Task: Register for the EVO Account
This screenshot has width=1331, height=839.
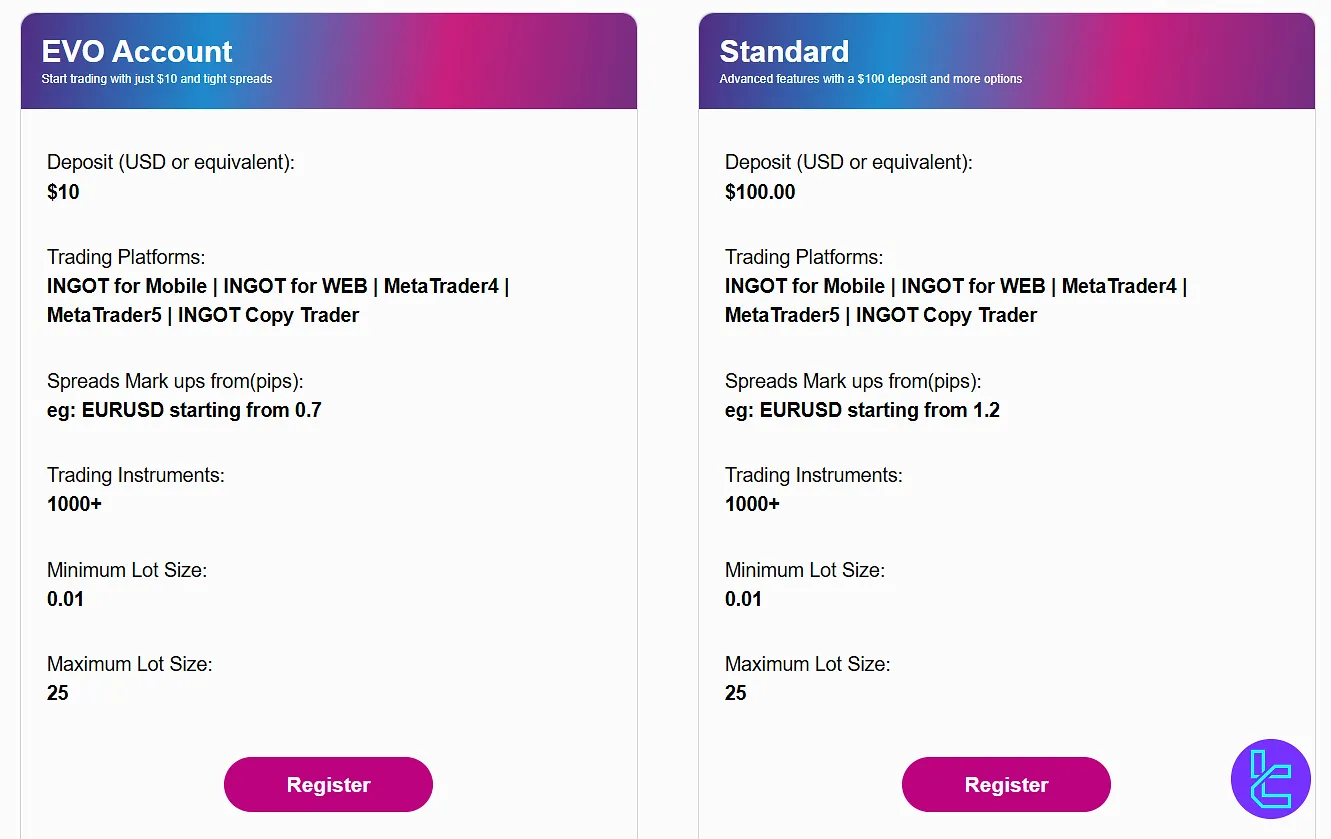Action: pos(328,785)
